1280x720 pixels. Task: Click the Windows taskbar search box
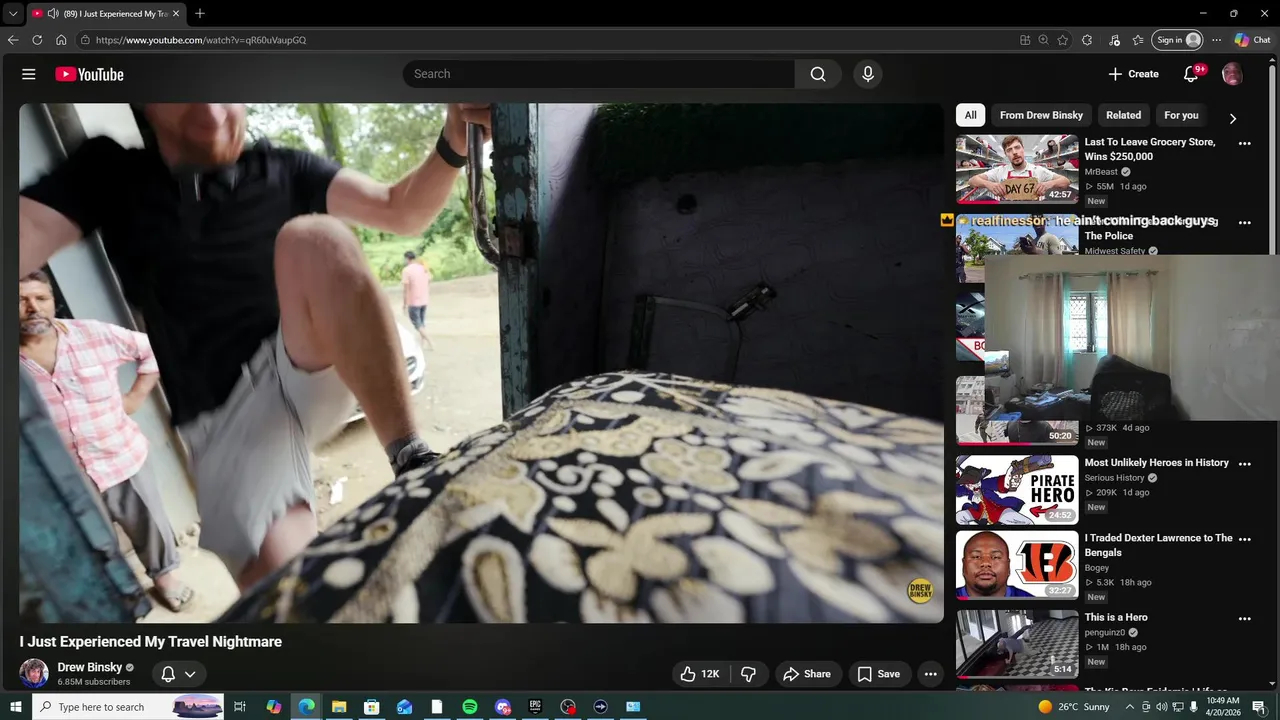pos(128,707)
